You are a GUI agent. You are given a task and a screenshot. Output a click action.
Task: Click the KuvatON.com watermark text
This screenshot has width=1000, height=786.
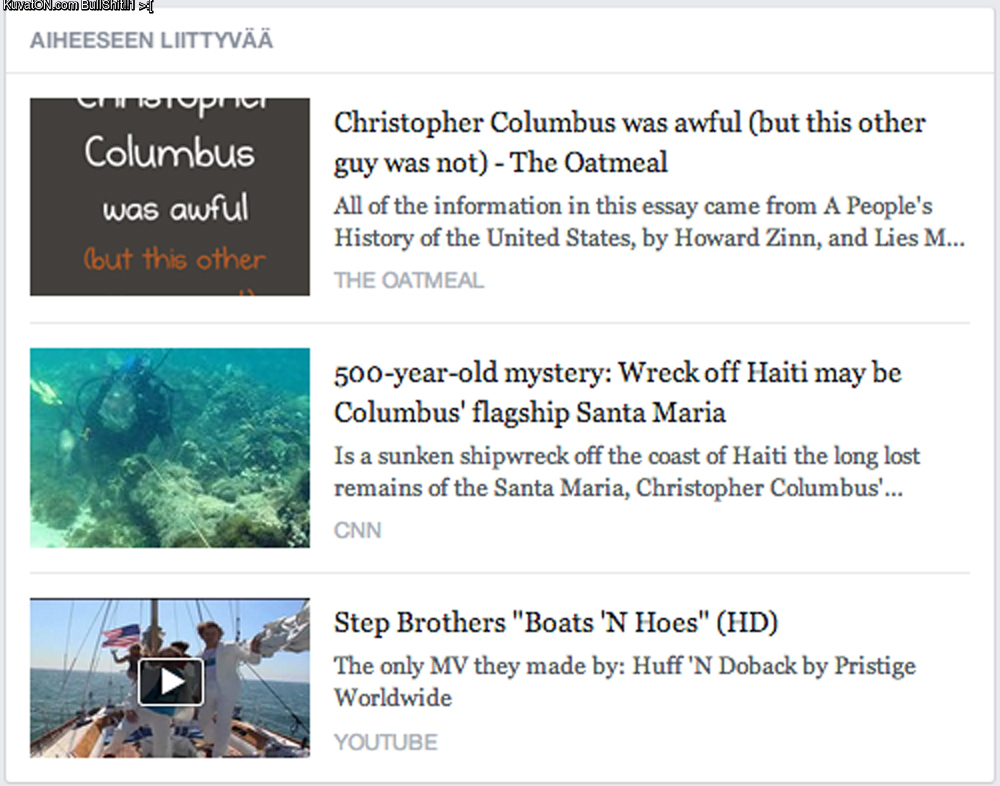pos(77,6)
